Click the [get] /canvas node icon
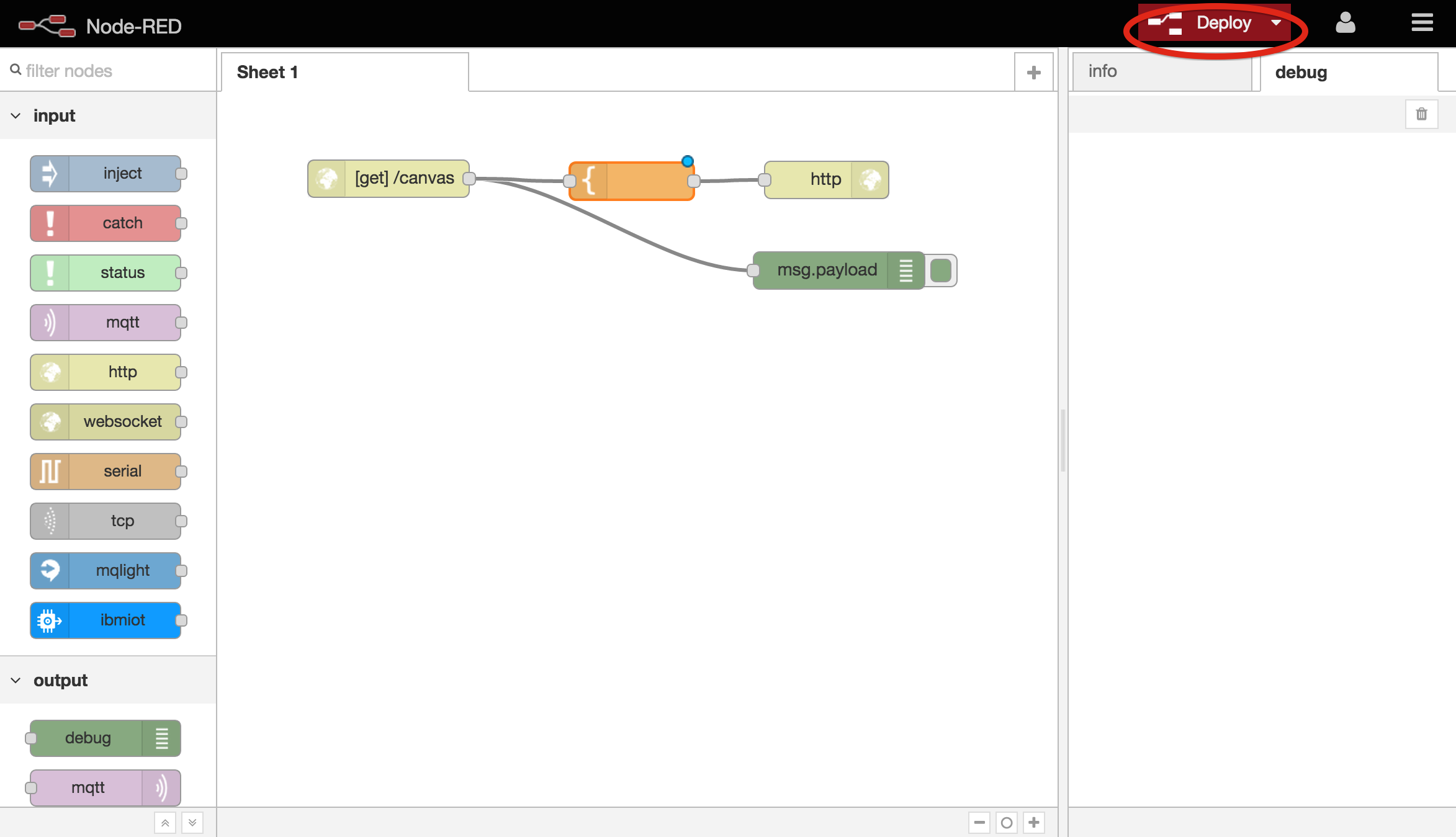 328,178
